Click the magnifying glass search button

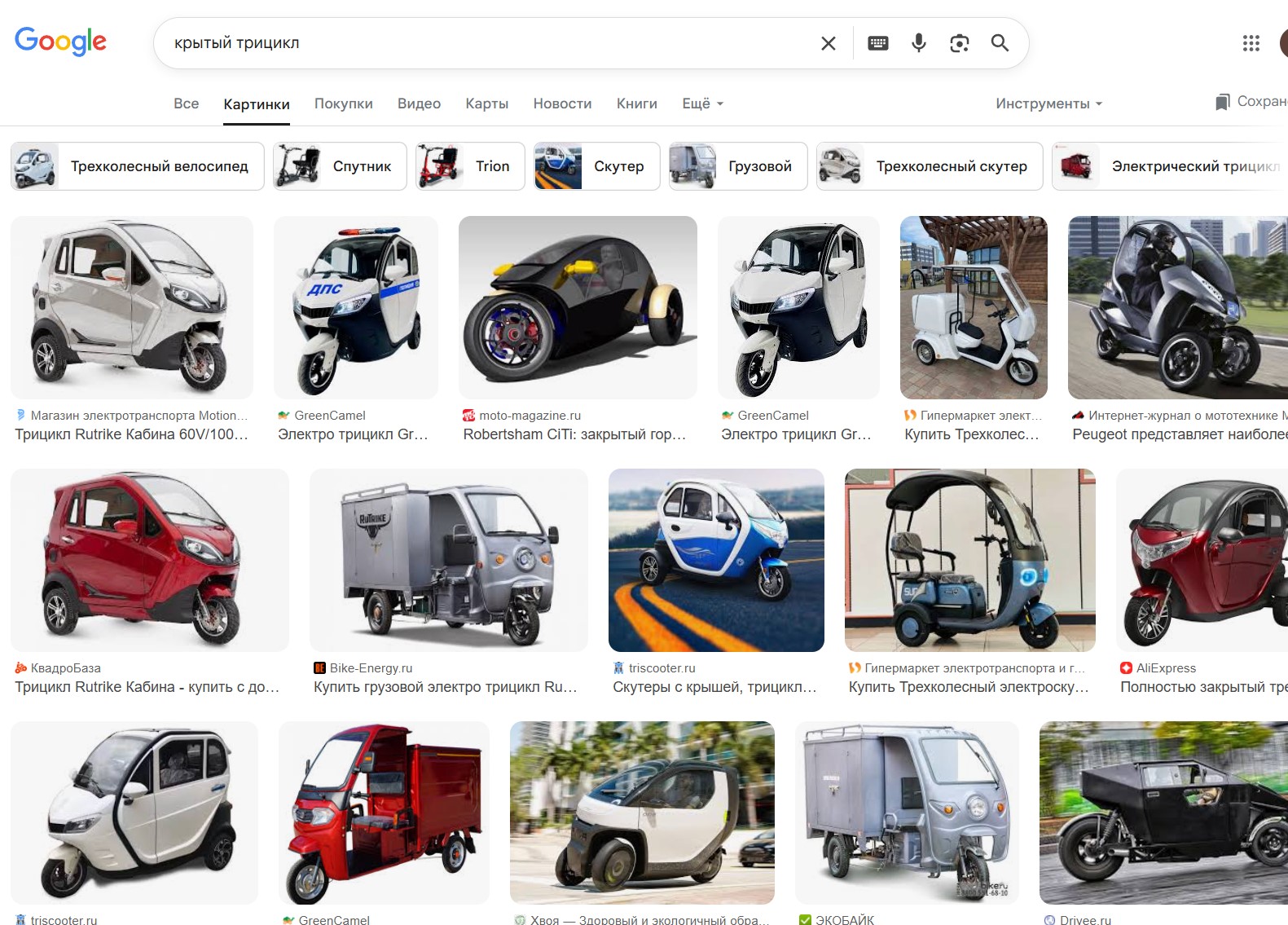click(1000, 43)
